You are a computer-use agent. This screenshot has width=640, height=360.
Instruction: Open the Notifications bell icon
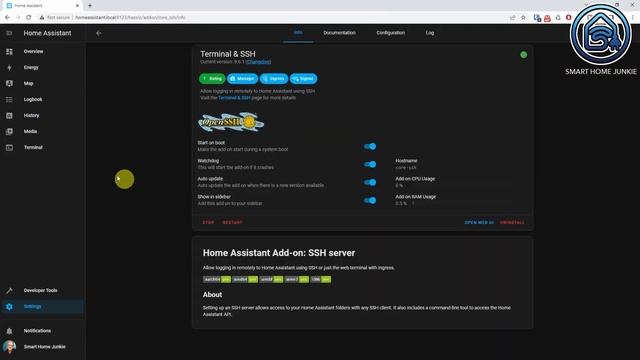pyautogui.click(x=9, y=331)
